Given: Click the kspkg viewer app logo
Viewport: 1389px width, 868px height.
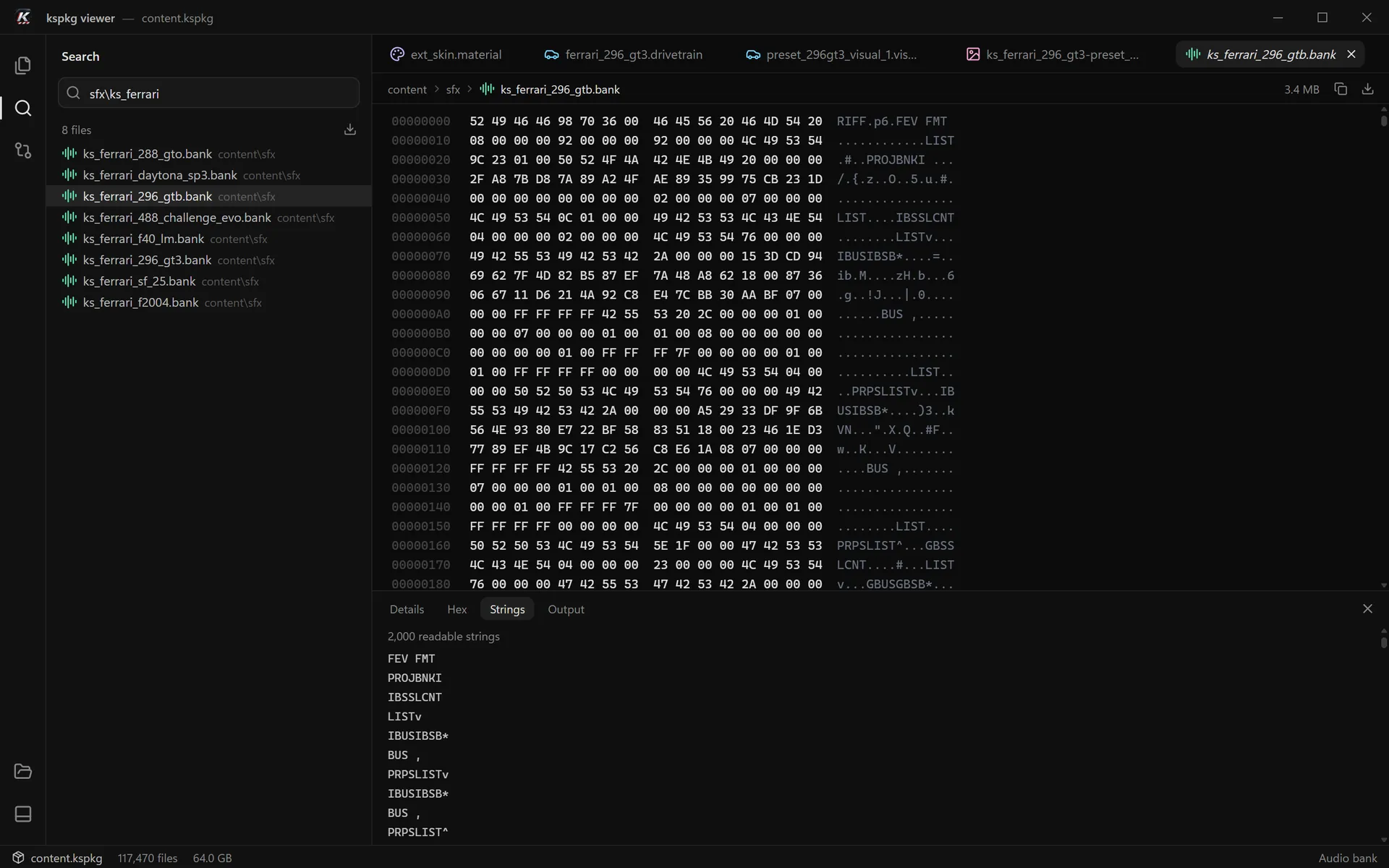Looking at the screenshot, I should [23, 17].
